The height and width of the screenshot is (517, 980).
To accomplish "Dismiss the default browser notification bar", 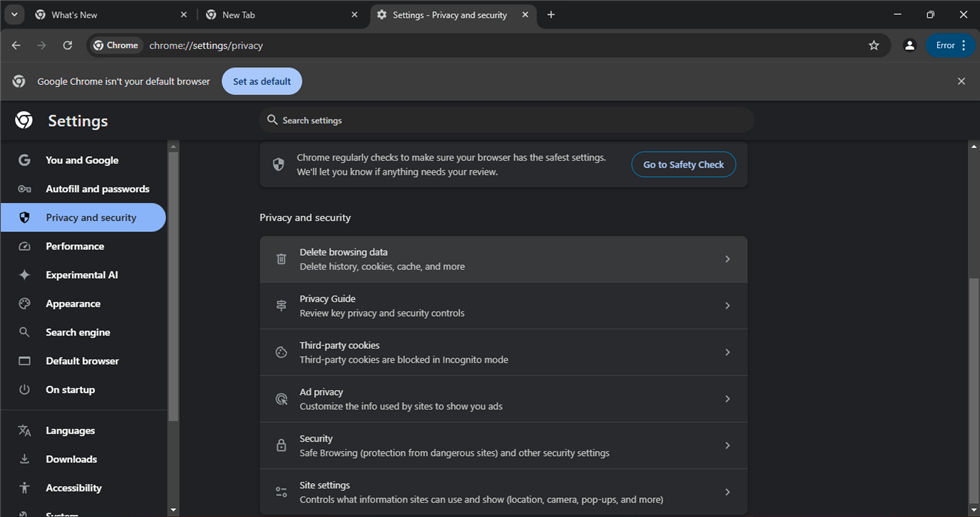I will 961,81.
